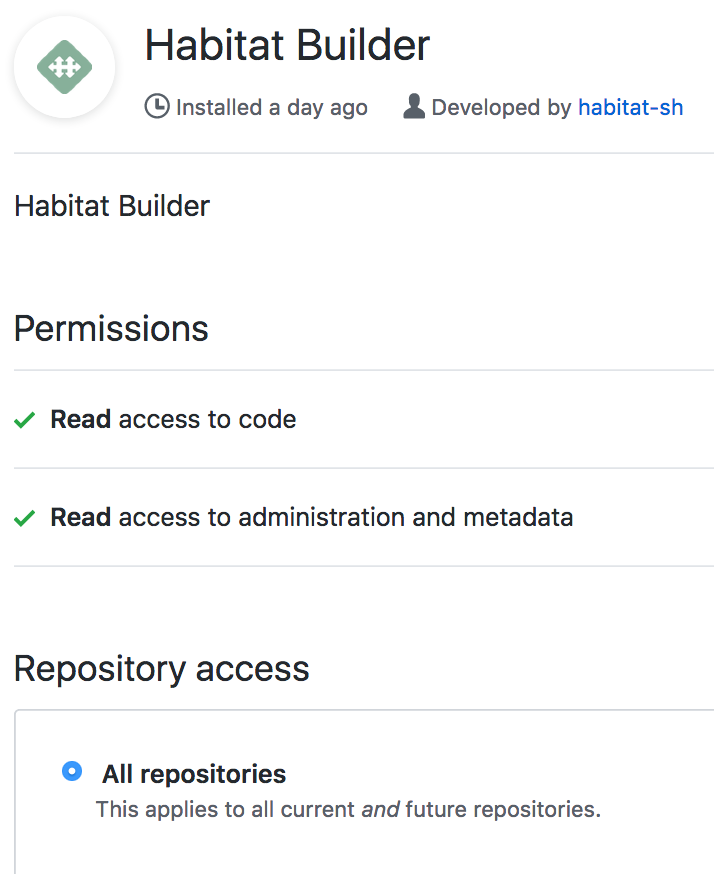Click the green checkmark for administration access

coord(25,518)
